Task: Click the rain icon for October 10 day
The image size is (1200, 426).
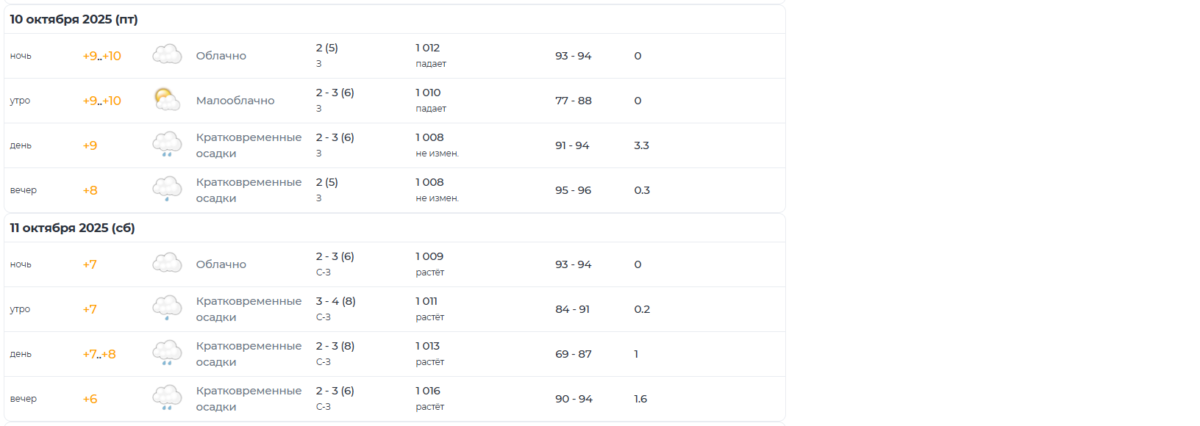Action: (x=166, y=145)
